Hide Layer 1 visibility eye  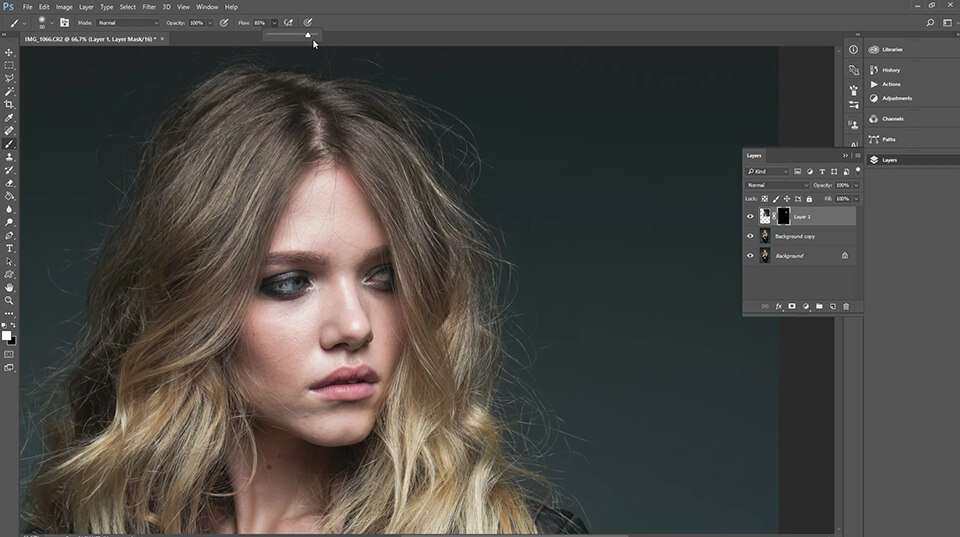click(750, 216)
